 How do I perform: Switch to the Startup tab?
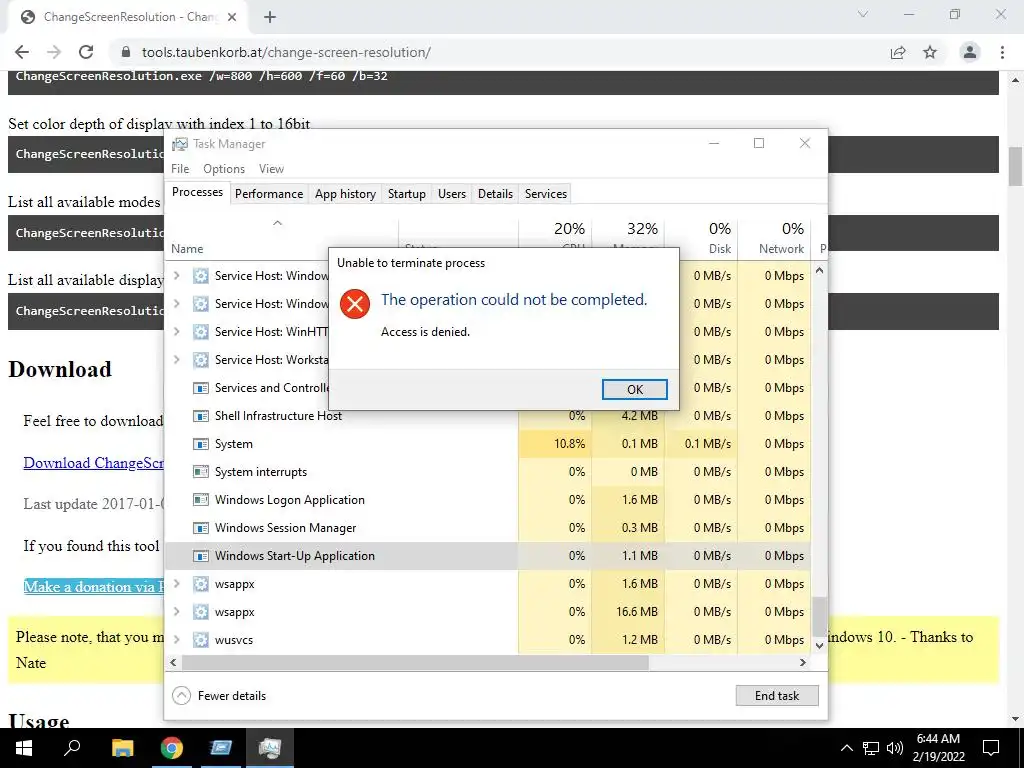pyautogui.click(x=406, y=193)
